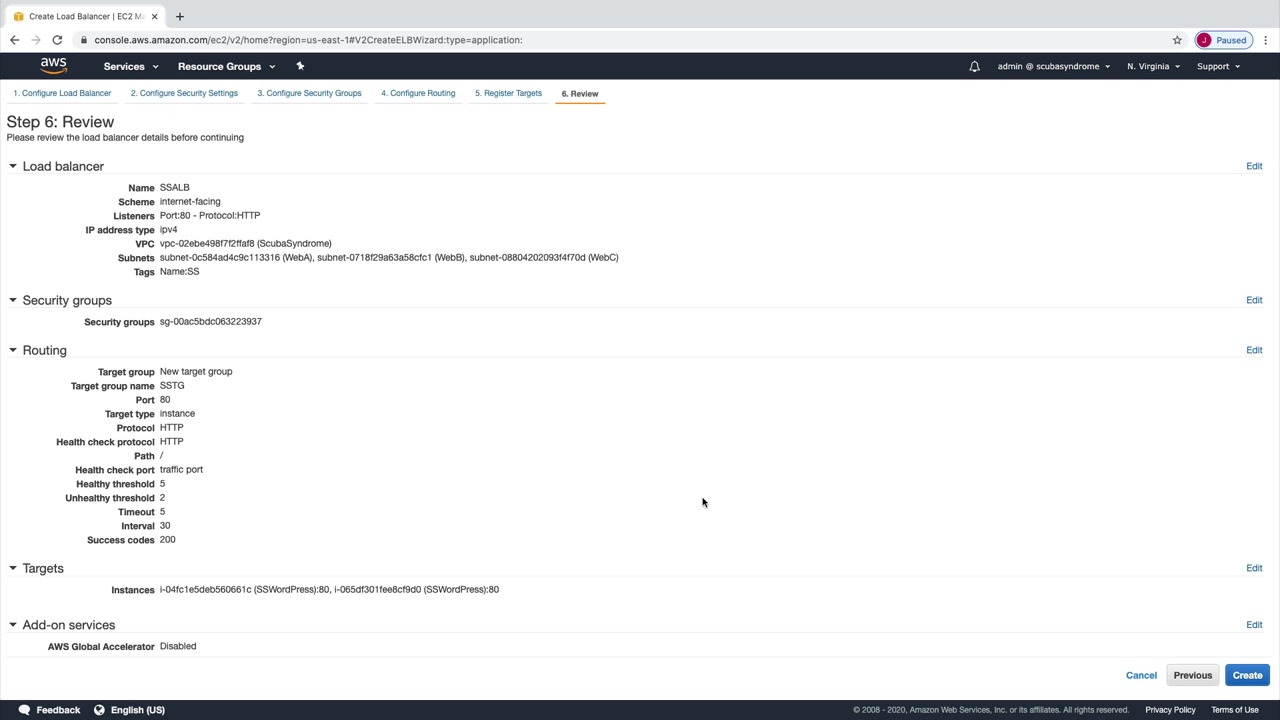Image resolution: width=1280 pixels, height=720 pixels.
Task: Click the browser address bar URL
Action: 308,40
